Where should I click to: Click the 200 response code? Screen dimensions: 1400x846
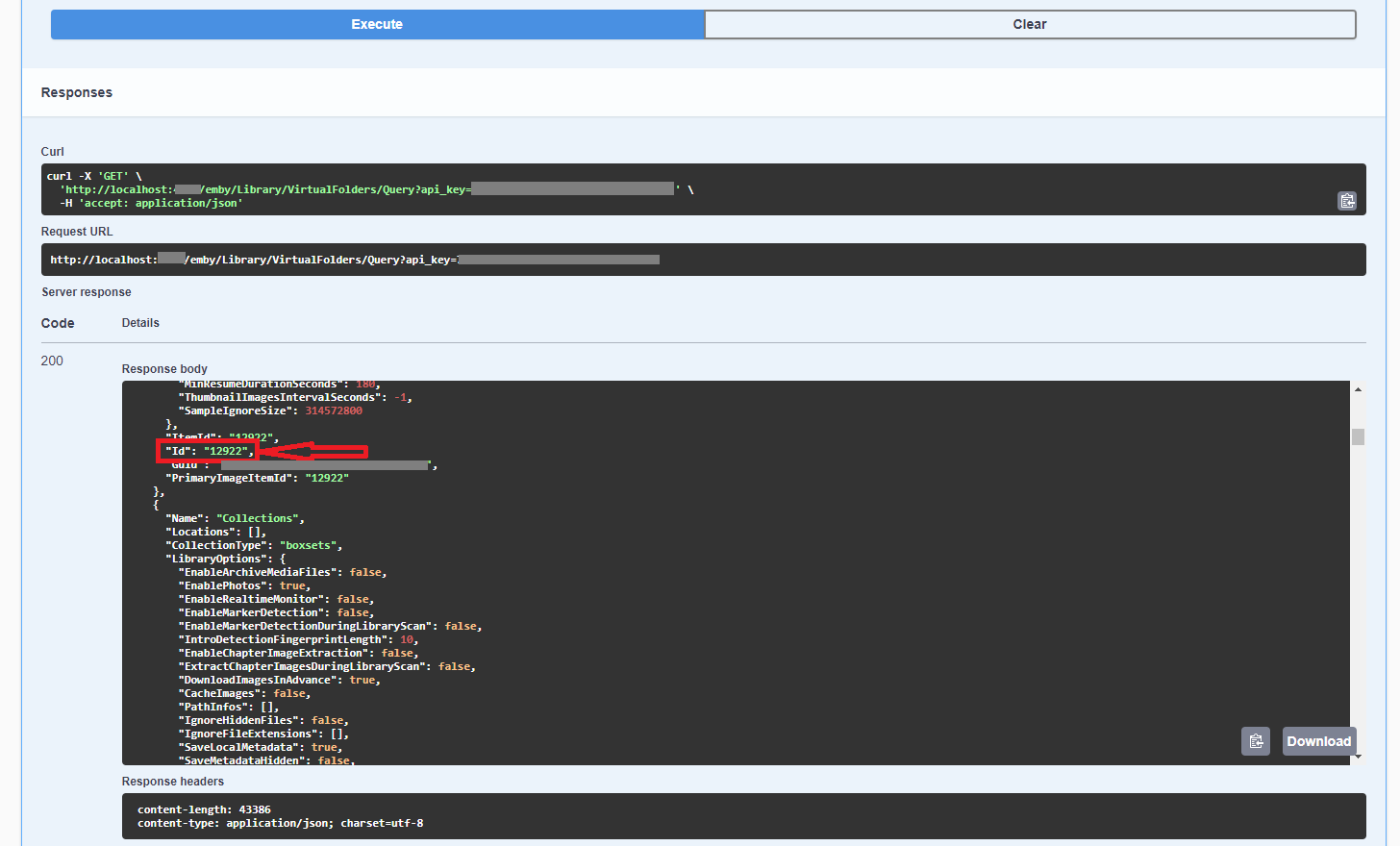(x=52, y=361)
